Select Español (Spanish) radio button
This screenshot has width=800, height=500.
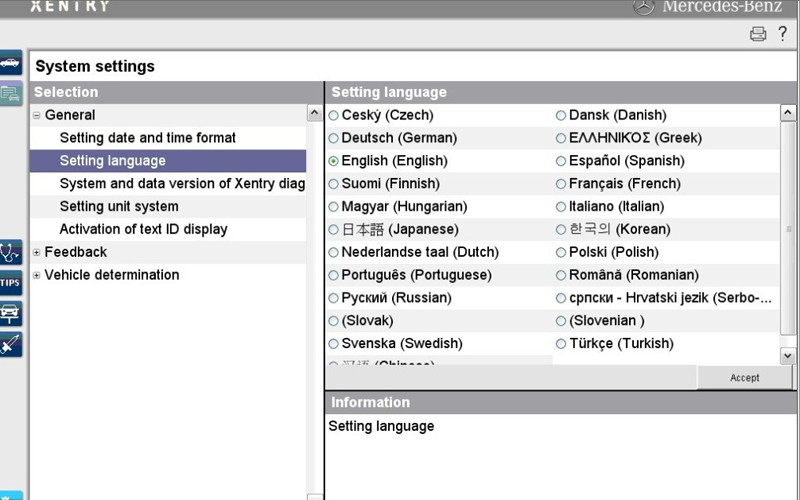[561, 161]
